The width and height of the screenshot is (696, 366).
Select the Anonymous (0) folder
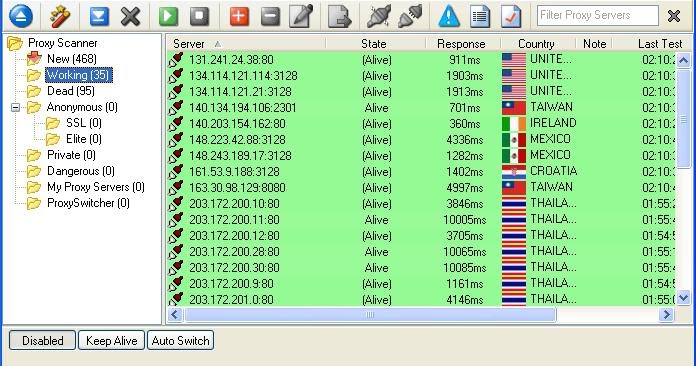point(82,107)
